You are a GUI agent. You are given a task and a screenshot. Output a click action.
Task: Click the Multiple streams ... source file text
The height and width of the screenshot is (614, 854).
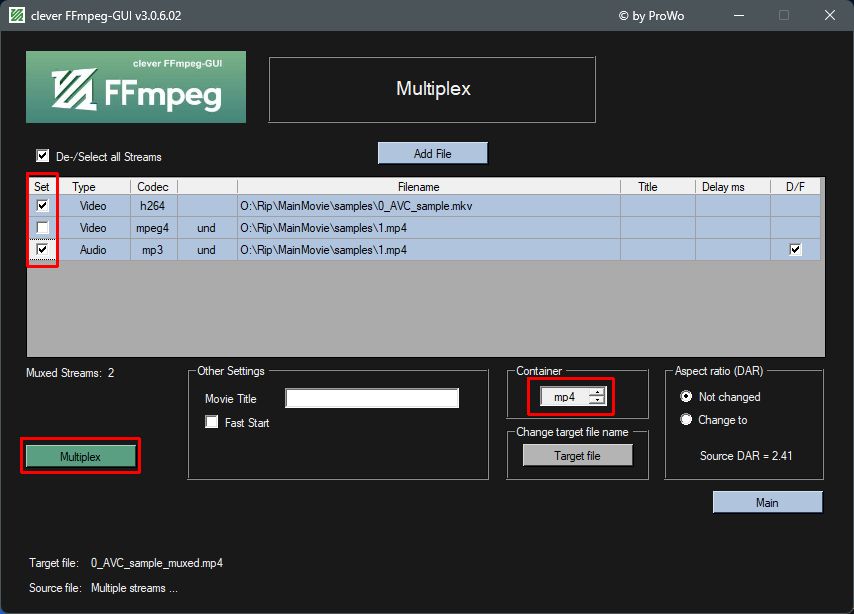[x=134, y=588]
